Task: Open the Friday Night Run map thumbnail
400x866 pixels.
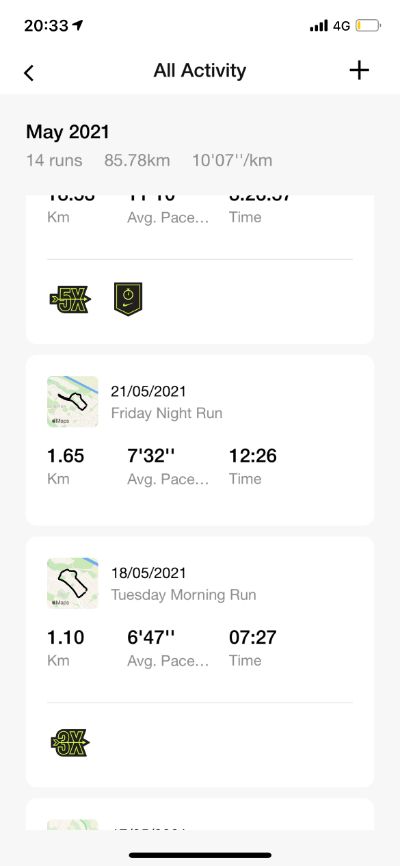Action: click(72, 402)
